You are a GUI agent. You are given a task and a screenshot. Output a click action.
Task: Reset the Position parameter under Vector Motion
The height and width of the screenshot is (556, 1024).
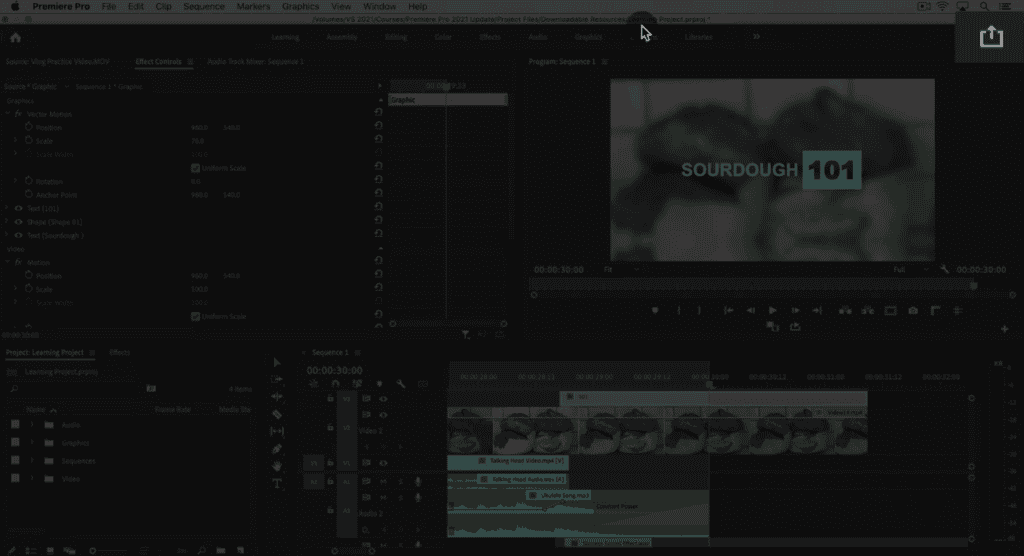coord(378,127)
